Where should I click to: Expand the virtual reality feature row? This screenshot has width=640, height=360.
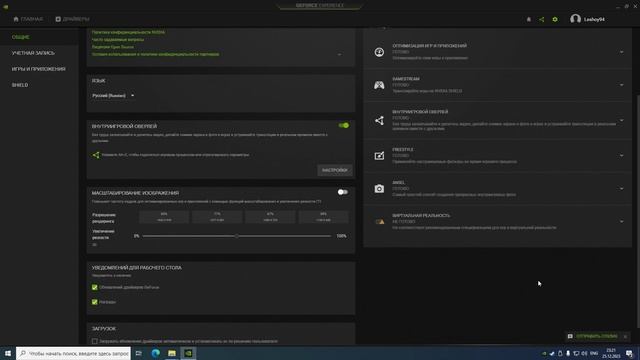coord(622,222)
